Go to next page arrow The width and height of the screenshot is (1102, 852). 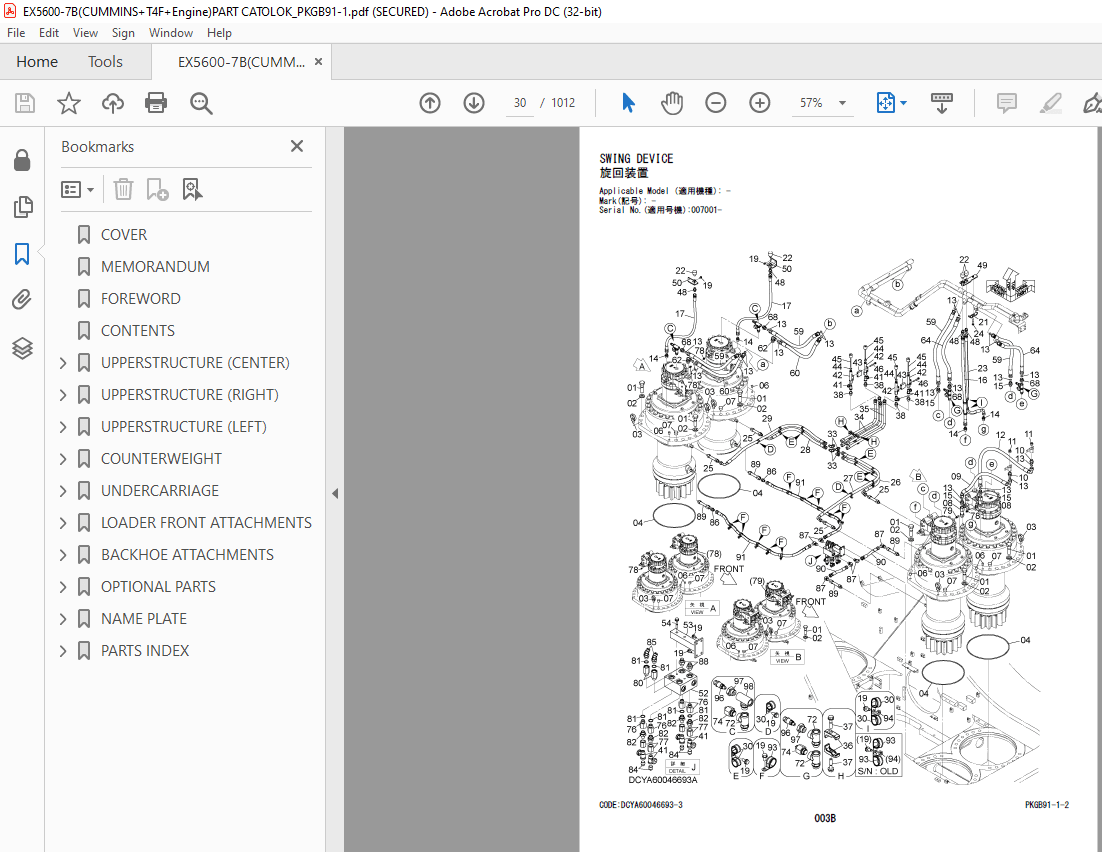coord(474,103)
